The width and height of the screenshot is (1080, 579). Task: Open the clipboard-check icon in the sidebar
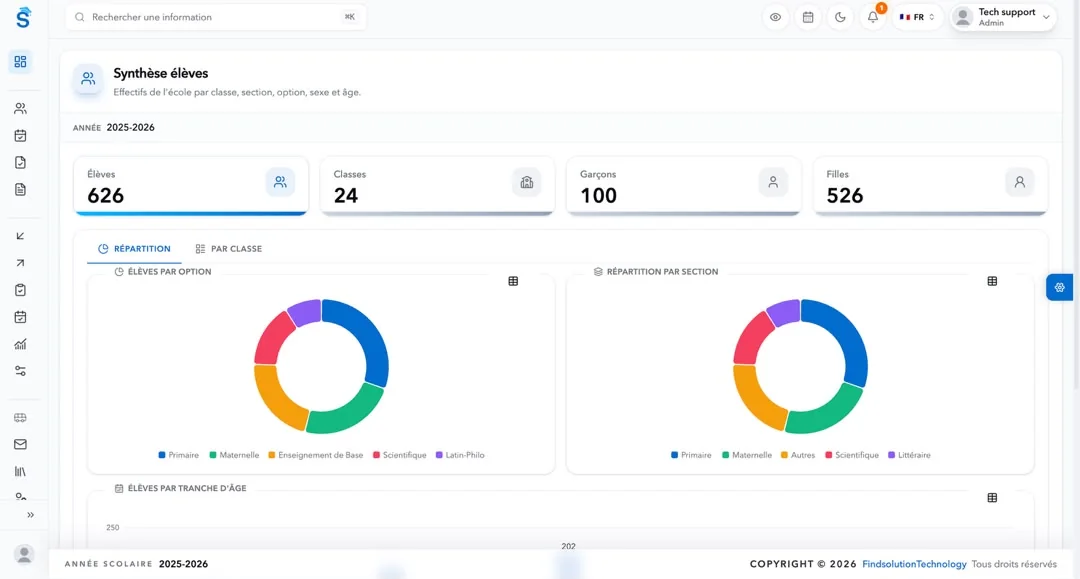[x=20, y=290]
